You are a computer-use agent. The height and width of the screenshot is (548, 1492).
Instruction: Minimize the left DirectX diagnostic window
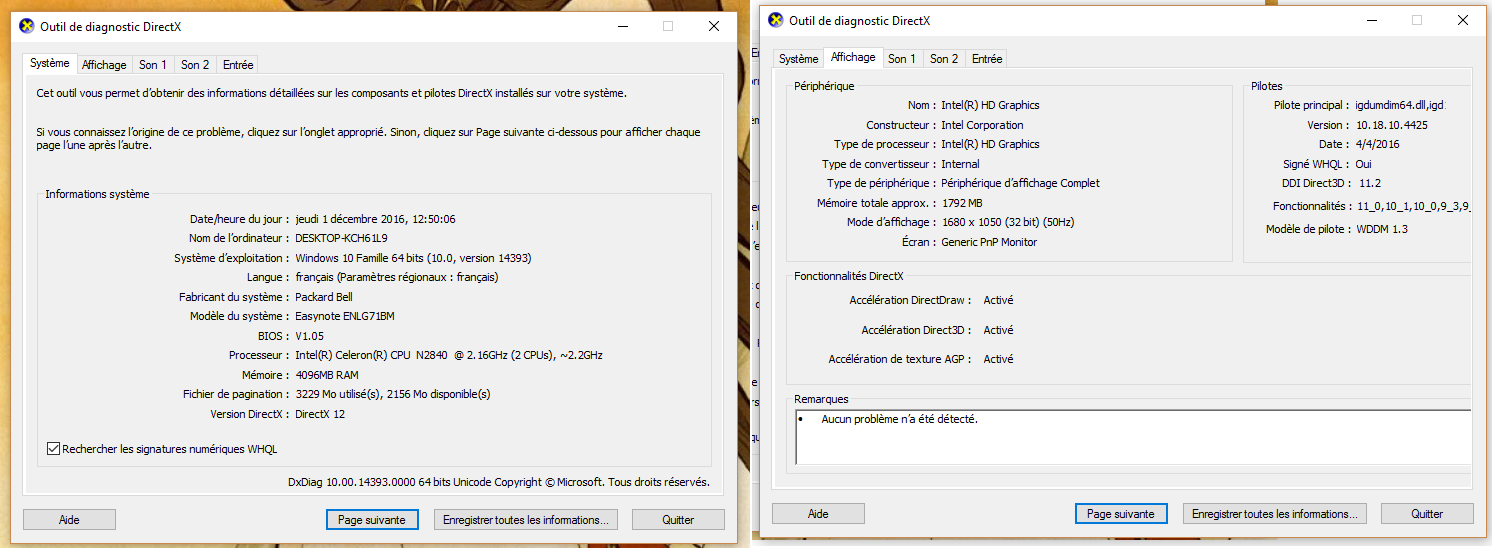point(622,26)
